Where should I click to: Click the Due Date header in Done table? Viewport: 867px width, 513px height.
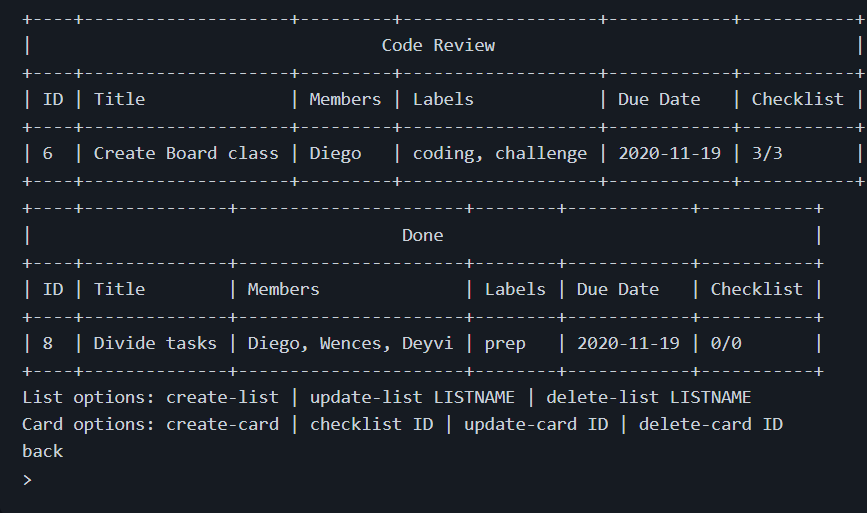618,290
